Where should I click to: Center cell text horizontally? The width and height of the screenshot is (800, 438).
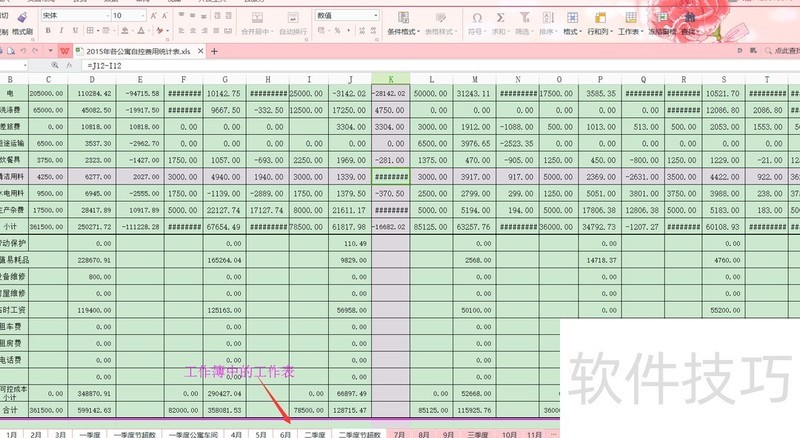pyautogui.click(x=192, y=31)
